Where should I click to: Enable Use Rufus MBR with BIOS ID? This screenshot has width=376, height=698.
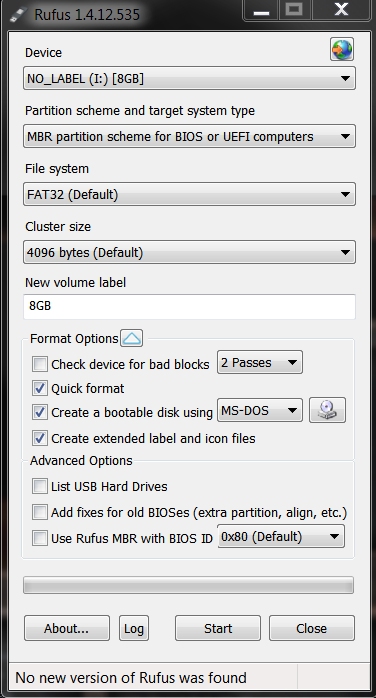(x=40, y=538)
